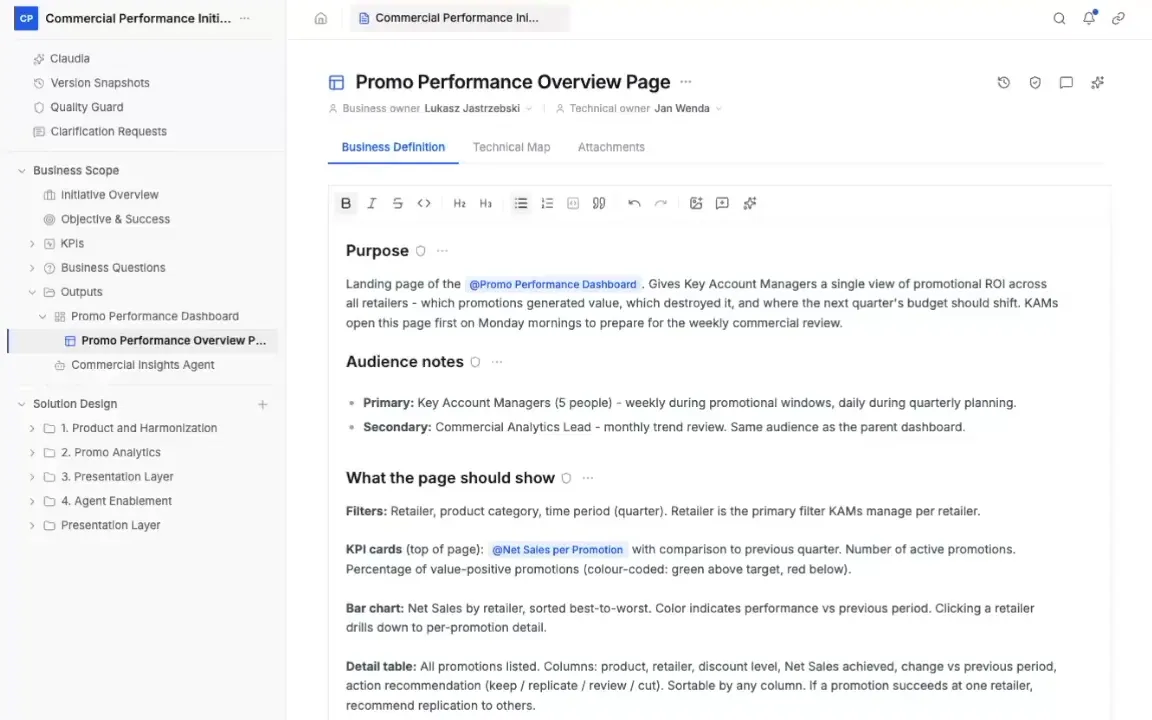Expand KPIs tree node
This screenshot has width=1152, height=720.
[x=32, y=243]
